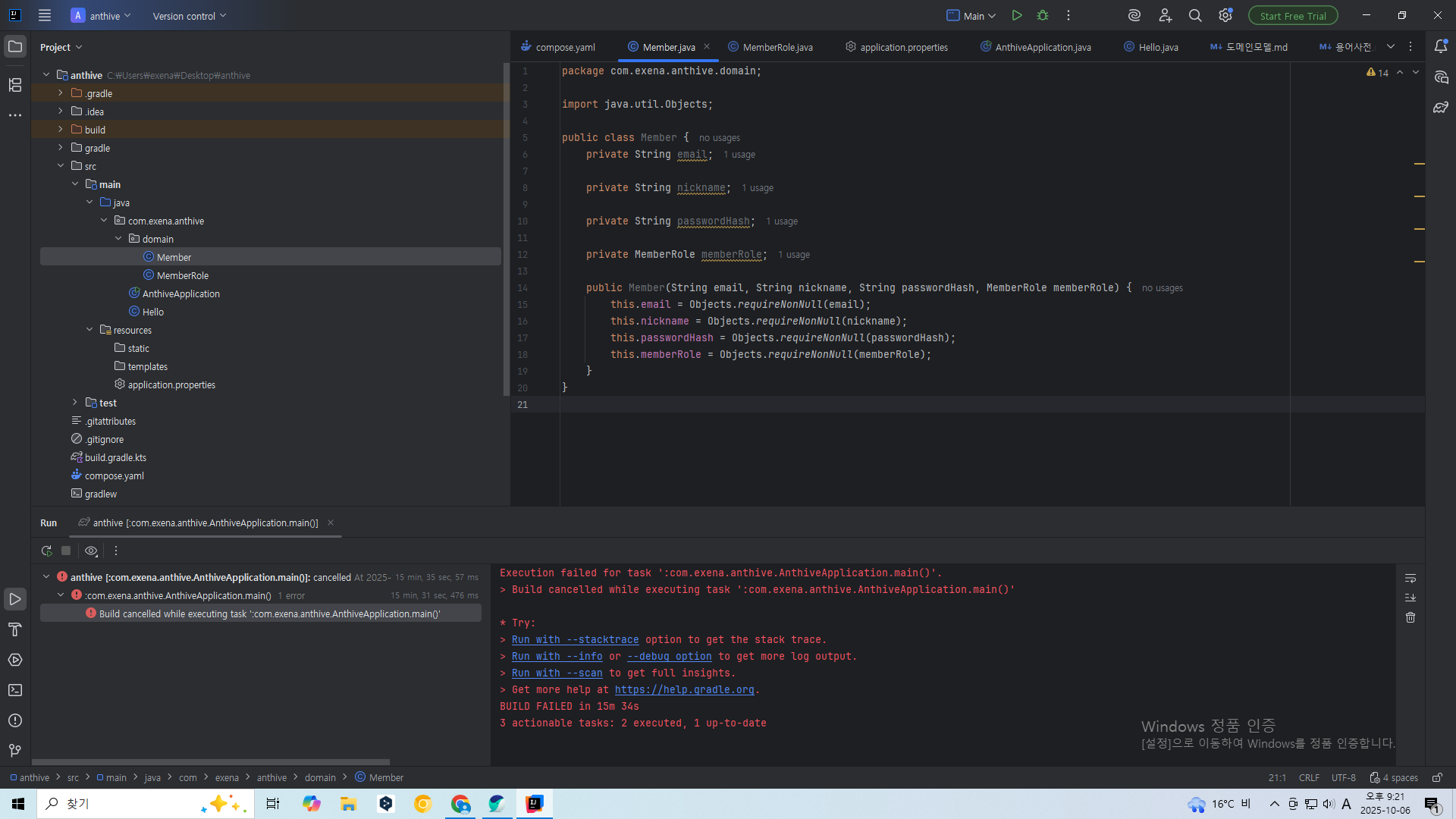This screenshot has height=819, width=1456.
Task: Open the Problems tool window icon
Action: click(15, 720)
